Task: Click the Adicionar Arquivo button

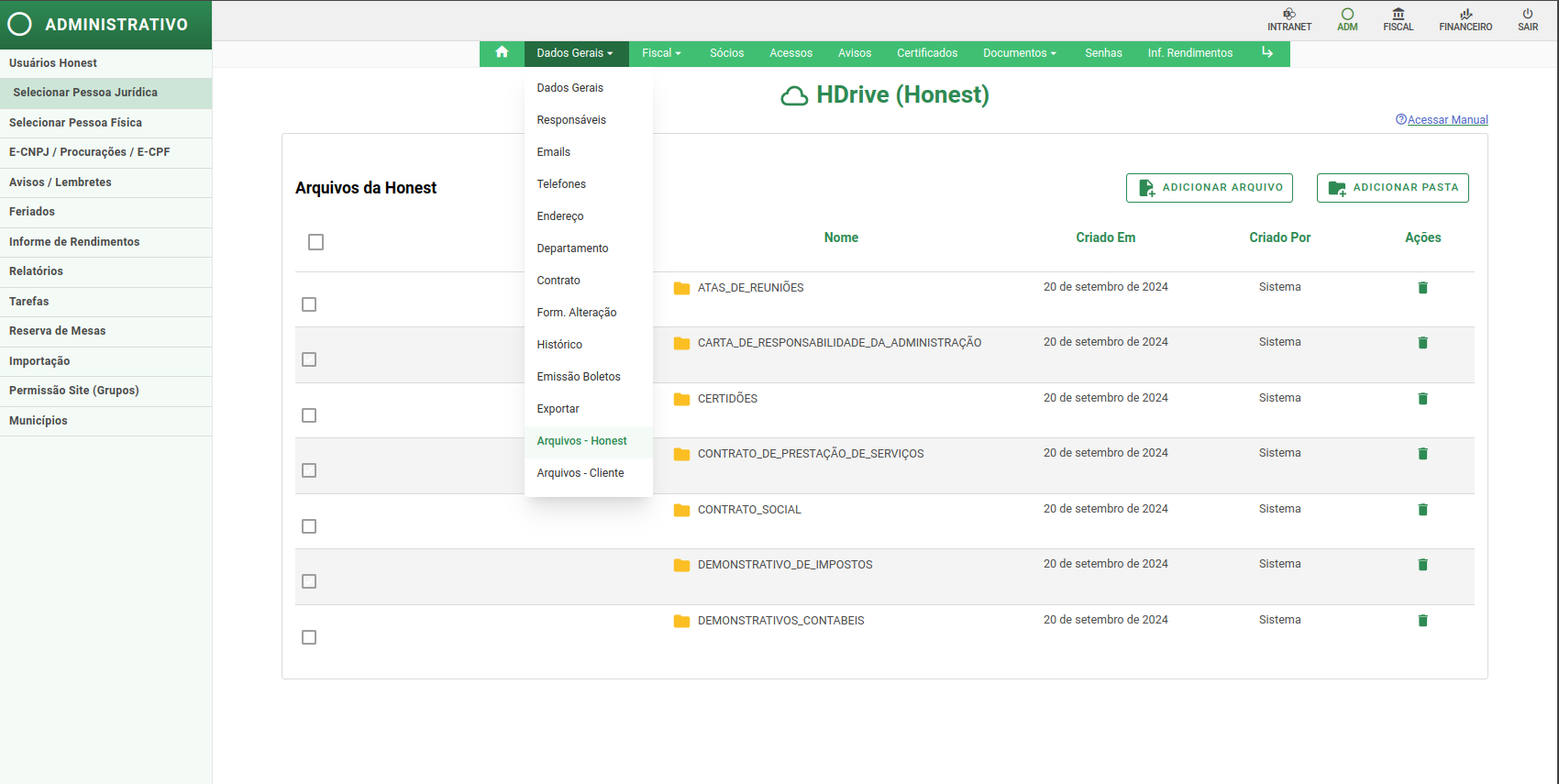Action: tap(1210, 188)
